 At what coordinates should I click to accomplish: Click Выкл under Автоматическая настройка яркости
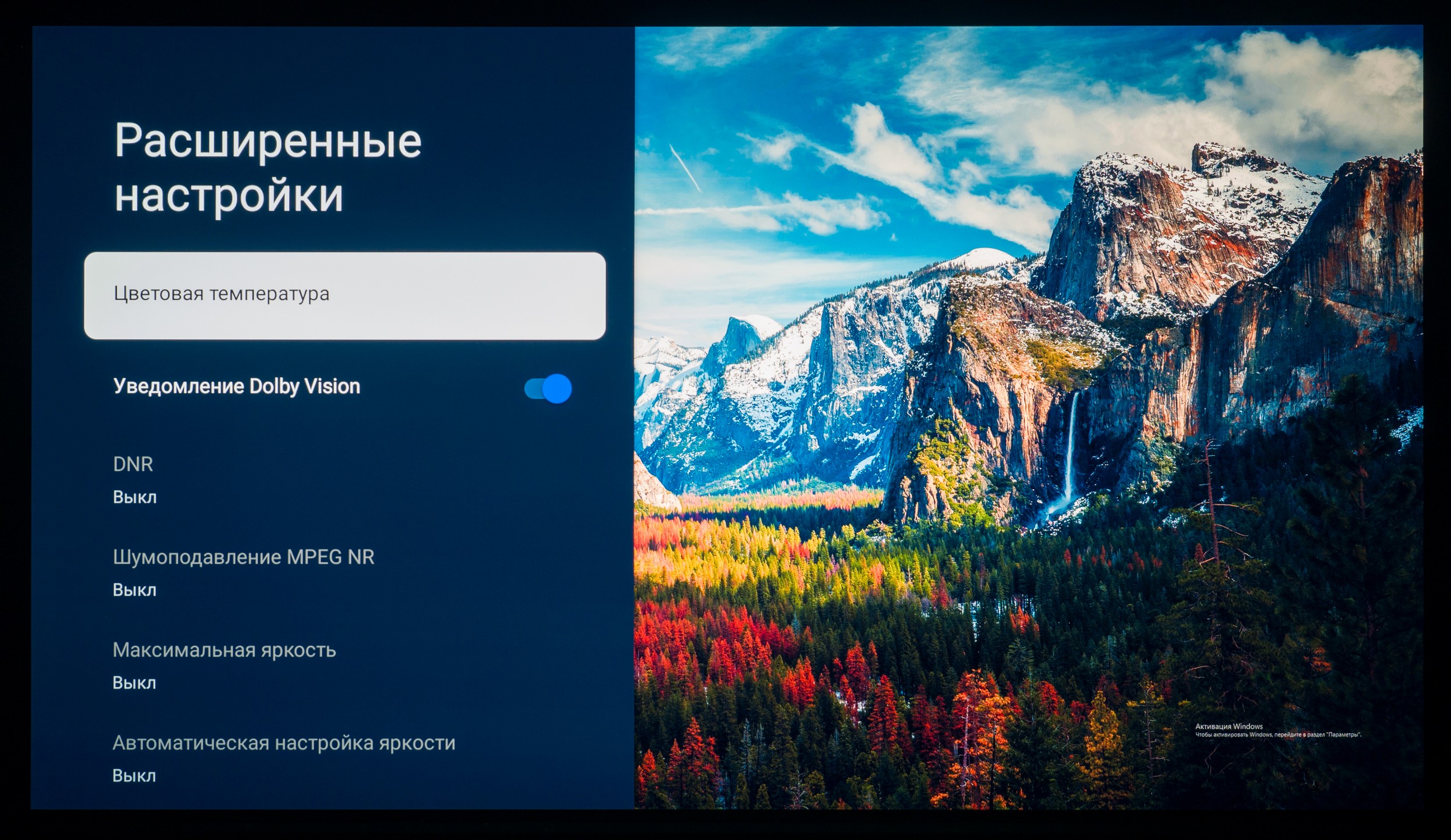tap(135, 776)
